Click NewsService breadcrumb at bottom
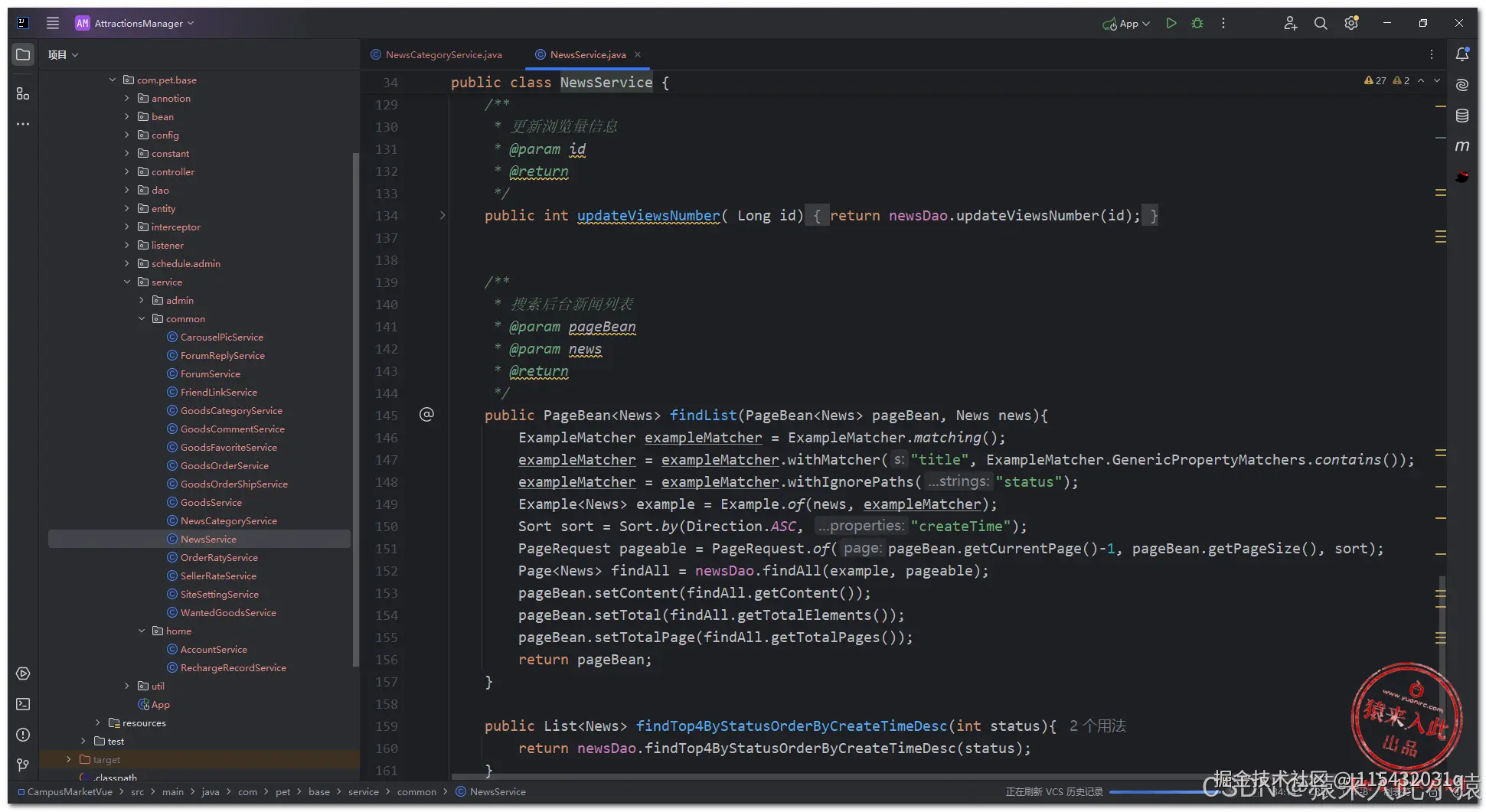The image size is (1486, 812). coord(491,791)
